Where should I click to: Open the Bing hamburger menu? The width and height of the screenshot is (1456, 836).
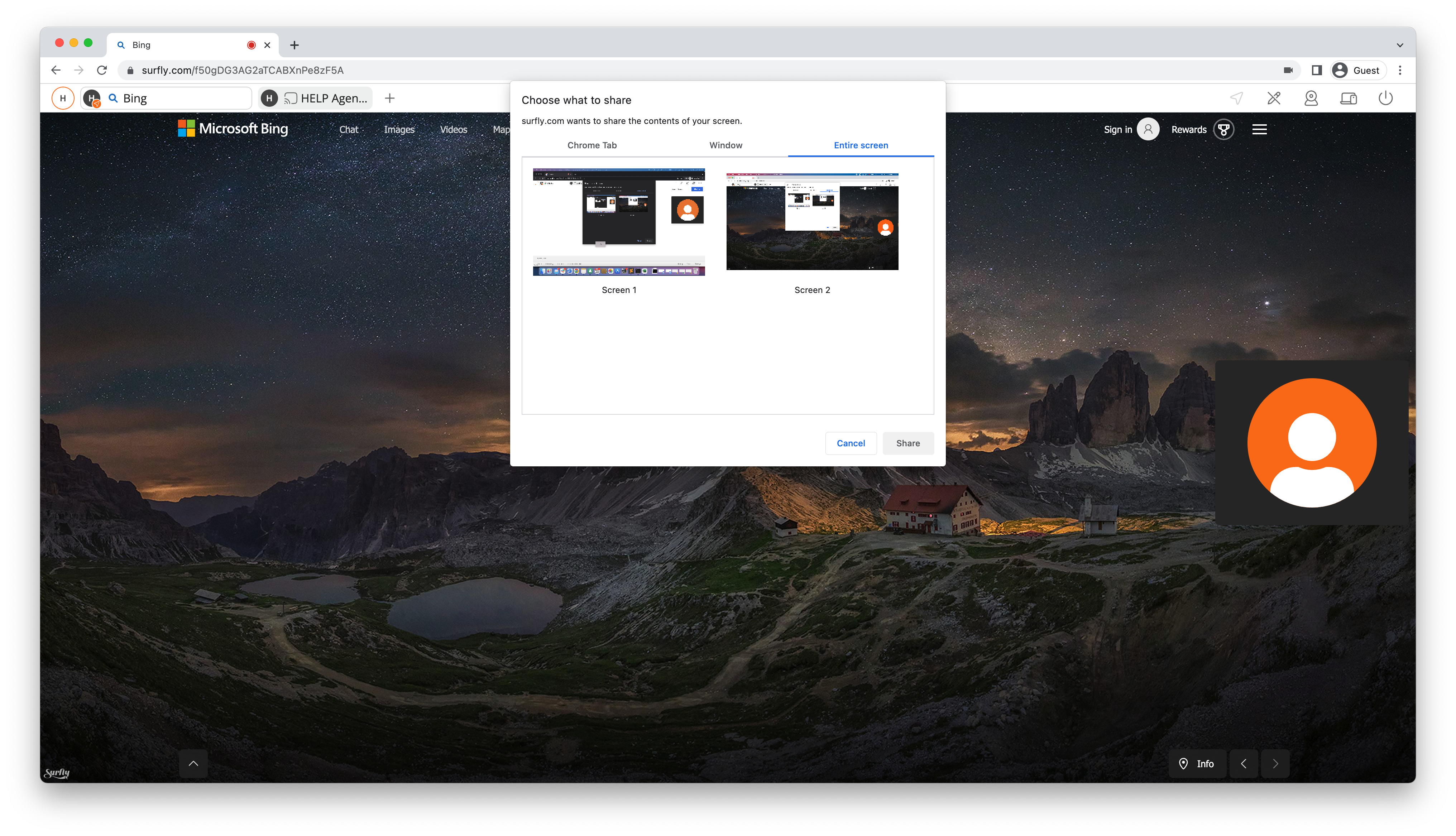click(1260, 130)
